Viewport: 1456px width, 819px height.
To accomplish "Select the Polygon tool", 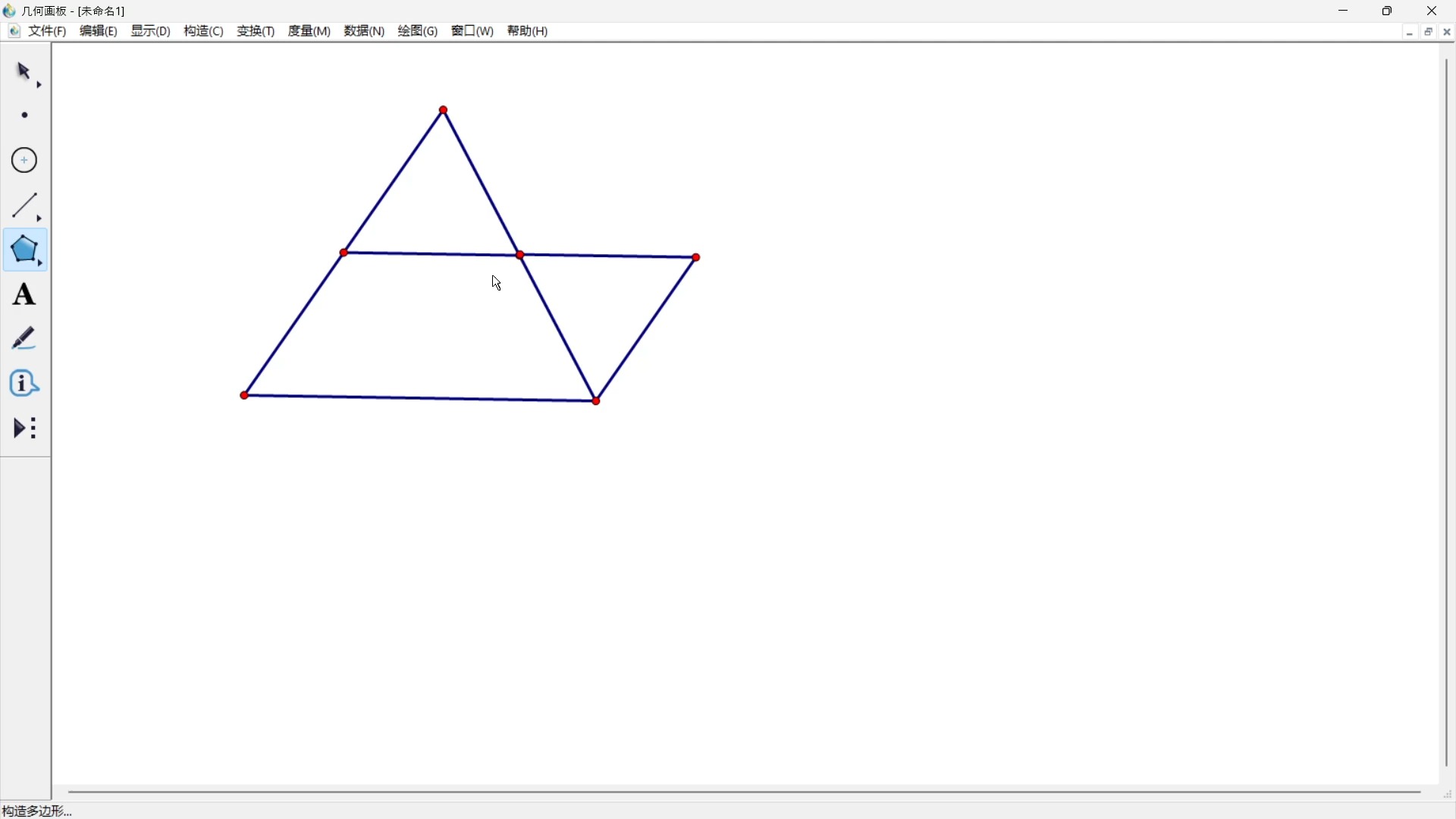I will [26, 250].
